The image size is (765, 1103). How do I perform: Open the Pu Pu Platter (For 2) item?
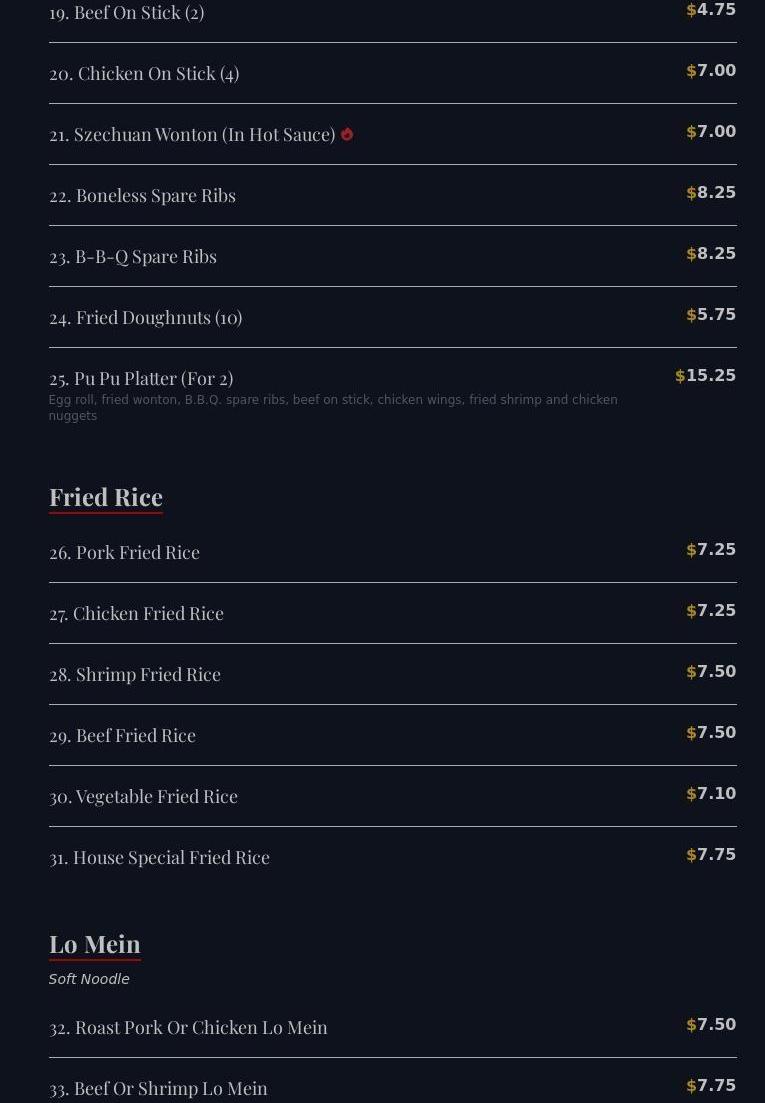pyautogui.click(x=141, y=379)
